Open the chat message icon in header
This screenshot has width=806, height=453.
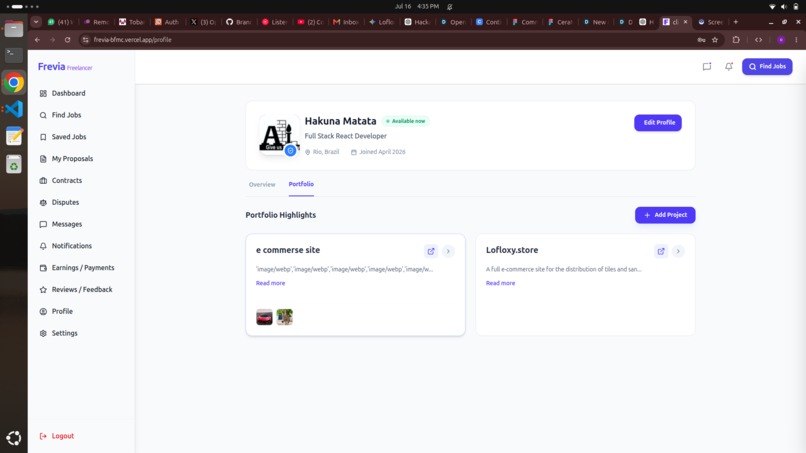(707, 66)
